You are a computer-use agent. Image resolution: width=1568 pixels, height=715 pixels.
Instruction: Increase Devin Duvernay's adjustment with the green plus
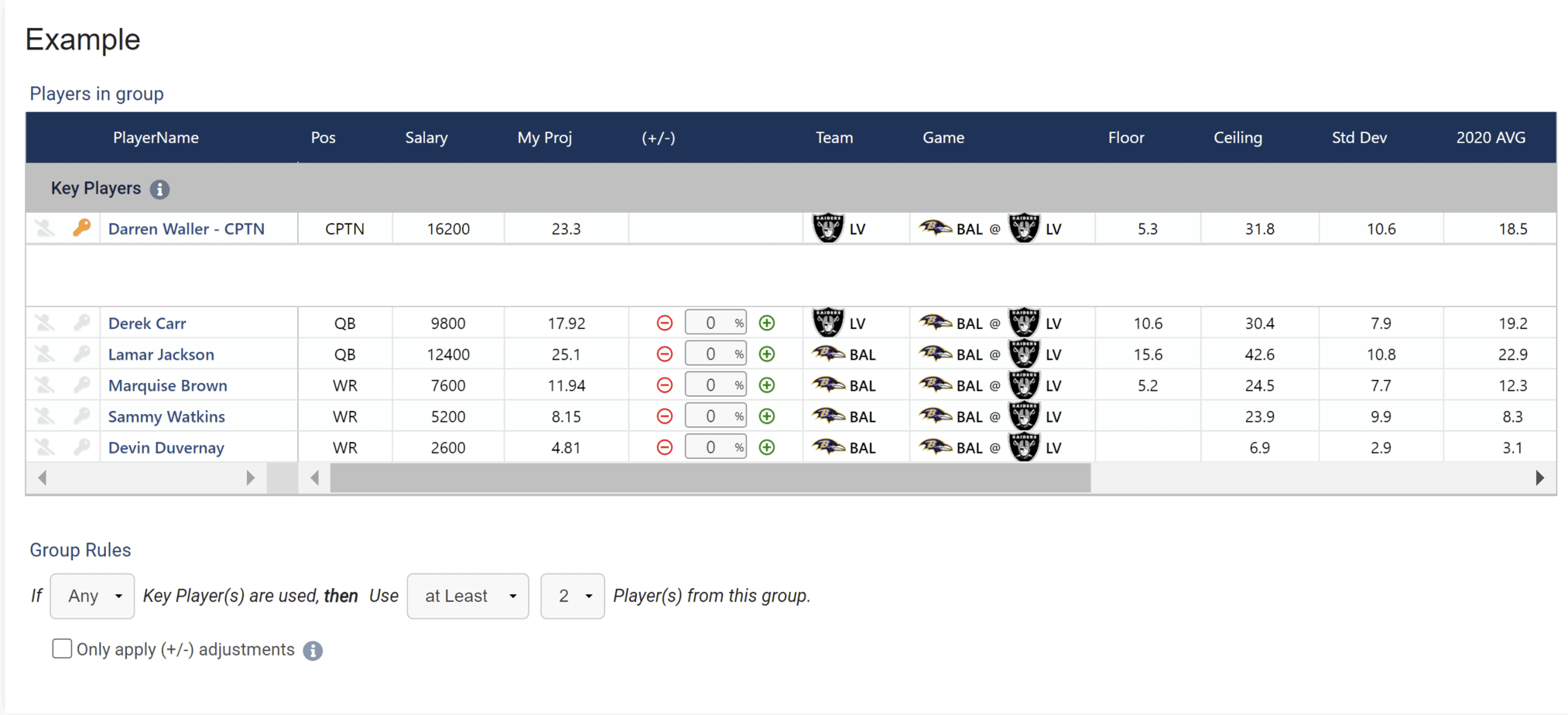767,447
